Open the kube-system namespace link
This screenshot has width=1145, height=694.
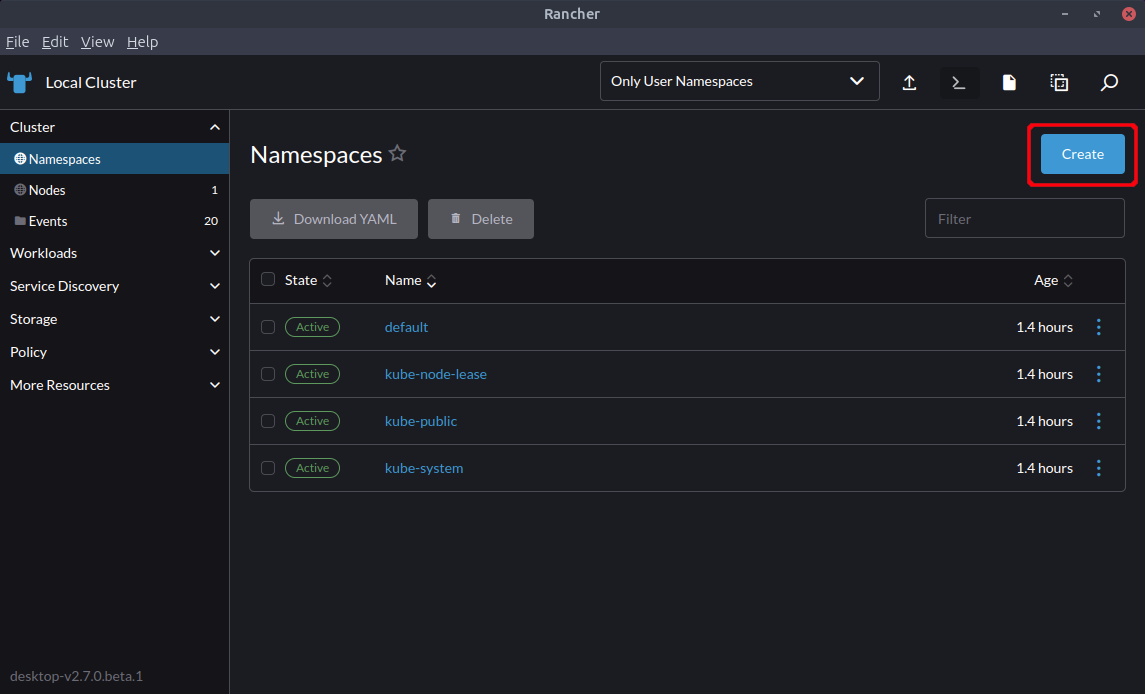pos(424,468)
